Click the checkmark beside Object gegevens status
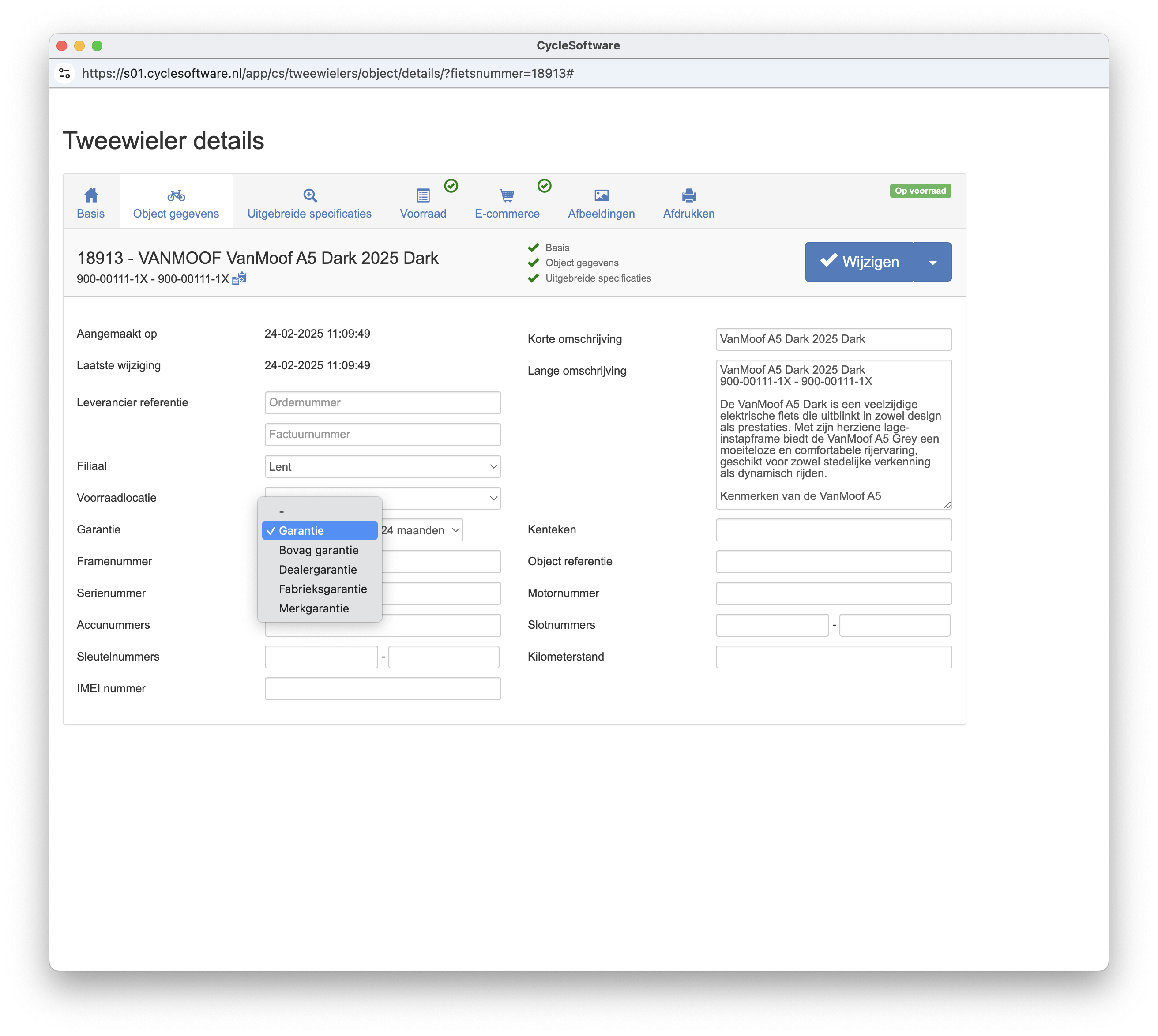The width and height of the screenshot is (1158, 1036). [x=534, y=263]
